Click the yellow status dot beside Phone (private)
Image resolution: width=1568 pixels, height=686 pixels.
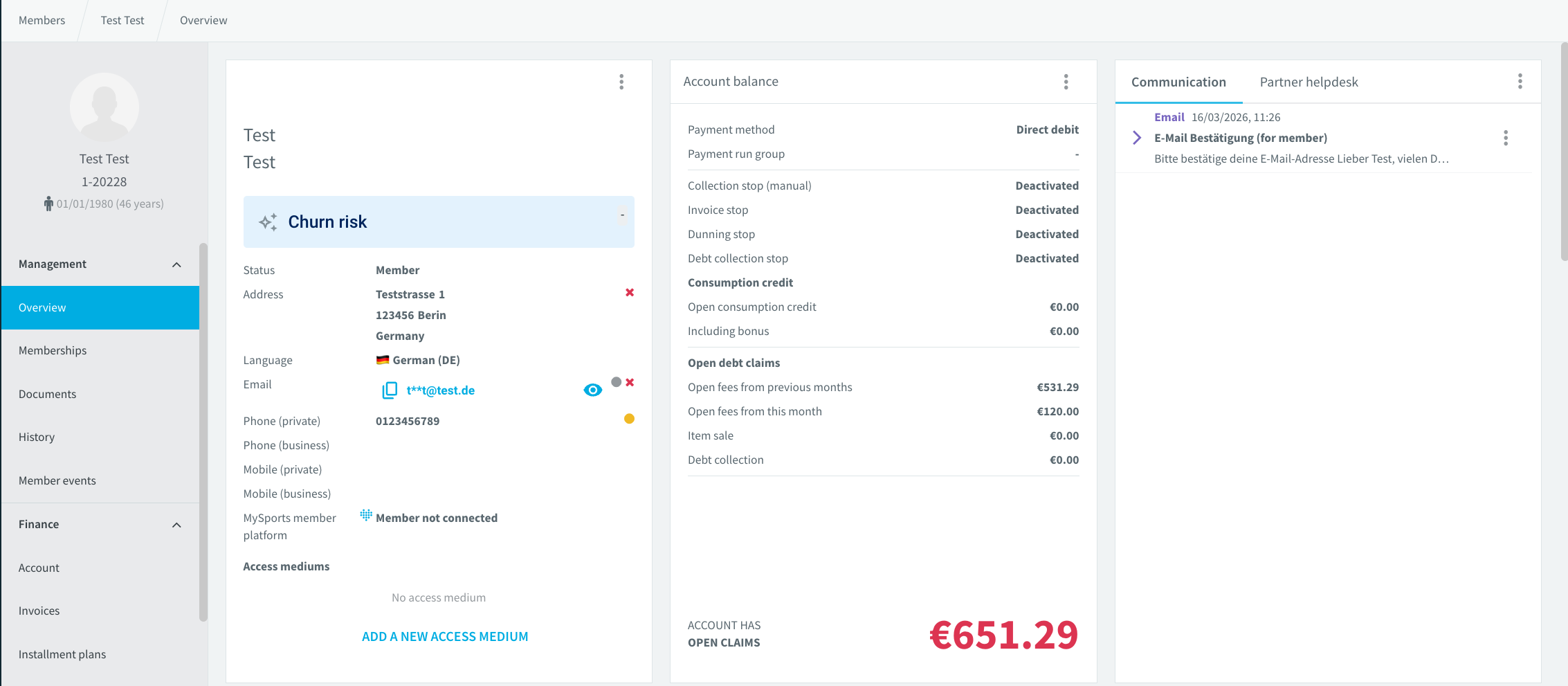point(629,419)
